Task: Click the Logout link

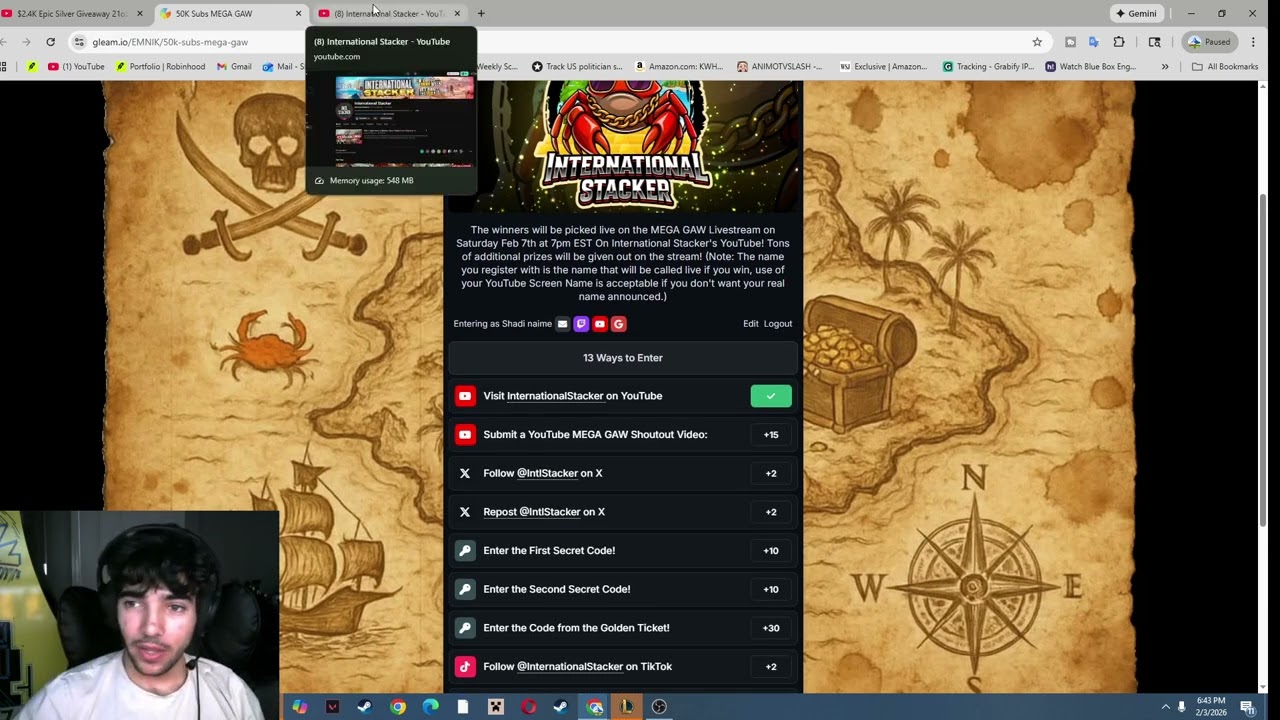Action: (x=778, y=324)
